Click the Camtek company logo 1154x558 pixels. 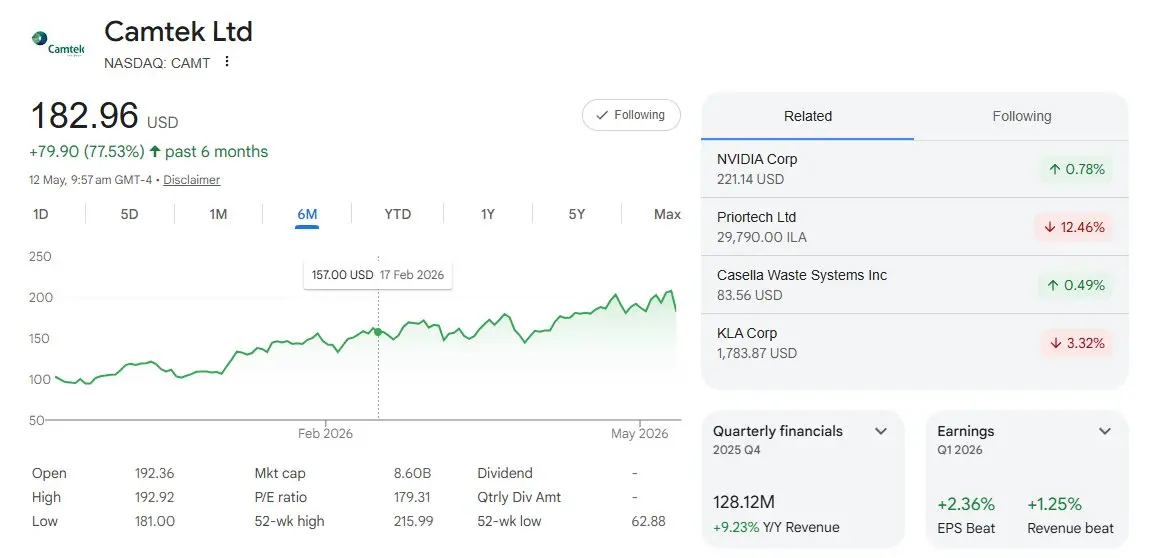click(x=59, y=44)
